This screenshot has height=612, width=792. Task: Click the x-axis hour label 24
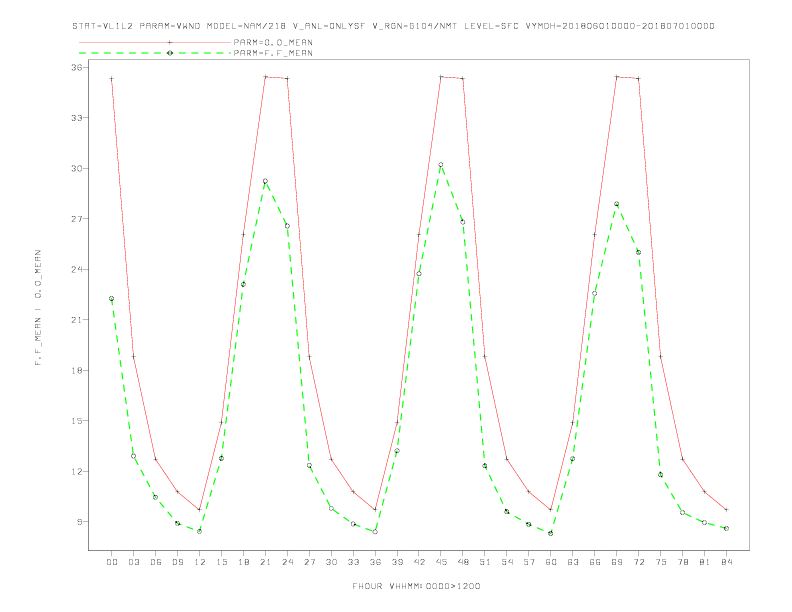point(287,562)
